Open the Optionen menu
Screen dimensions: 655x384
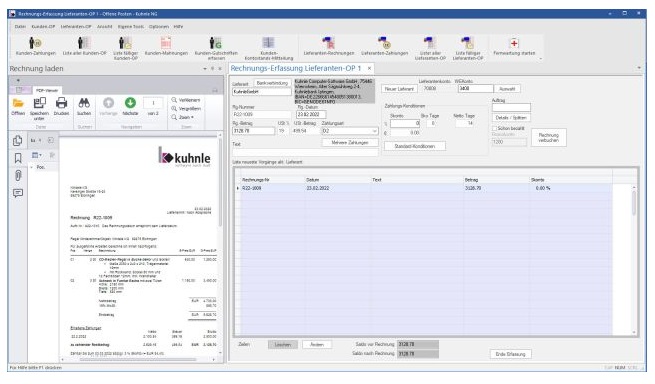click(x=159, y=26)
